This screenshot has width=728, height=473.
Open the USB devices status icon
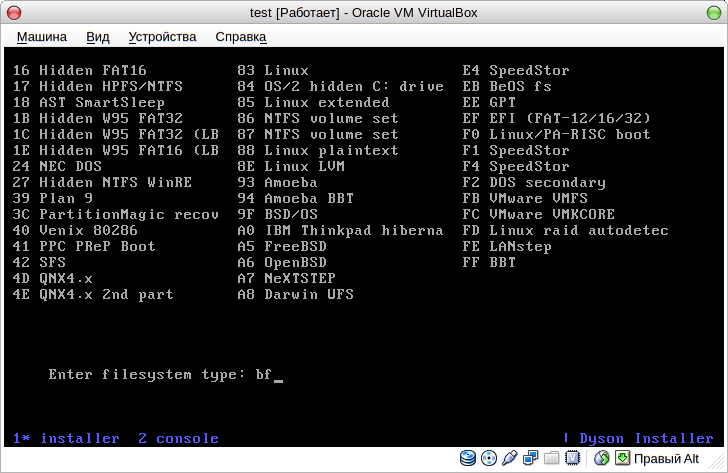click(509, 458)
